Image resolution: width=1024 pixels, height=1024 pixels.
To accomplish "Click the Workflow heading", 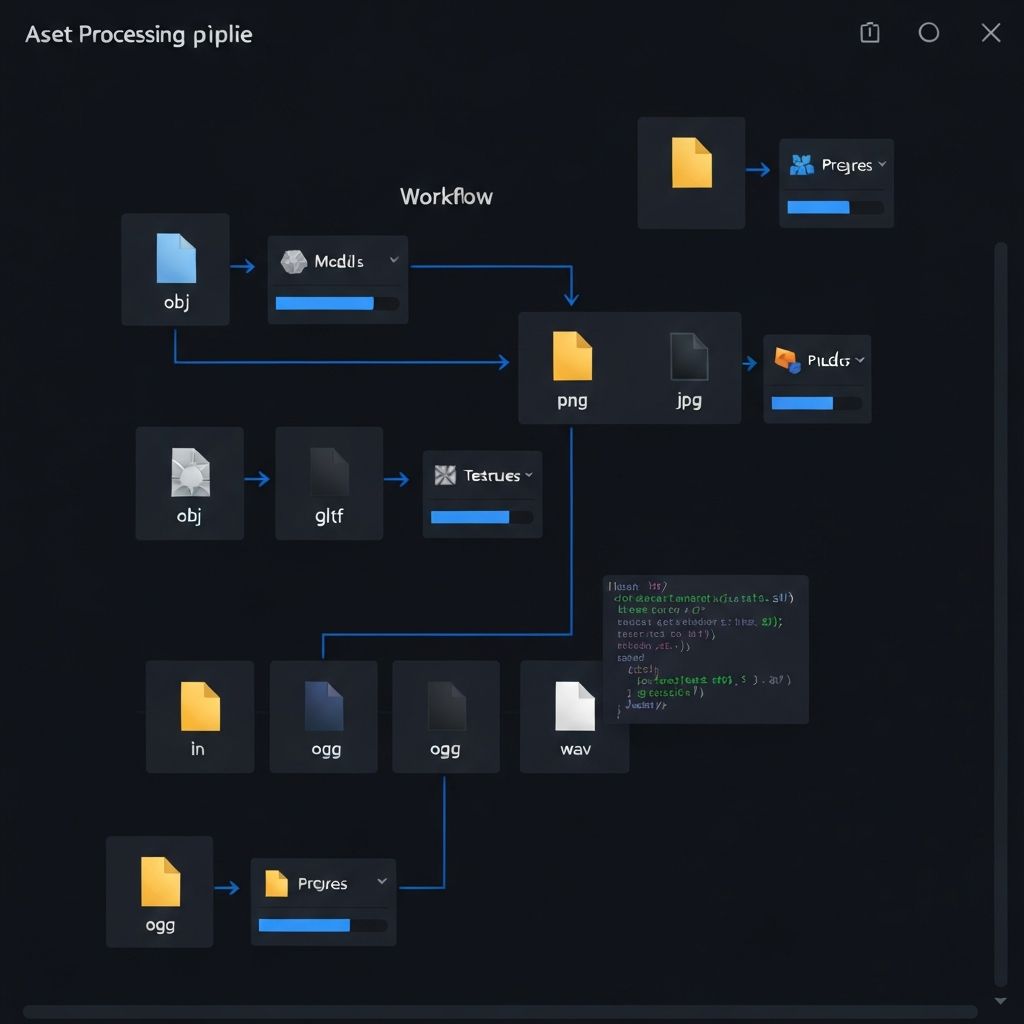I will tap(446, 196).
